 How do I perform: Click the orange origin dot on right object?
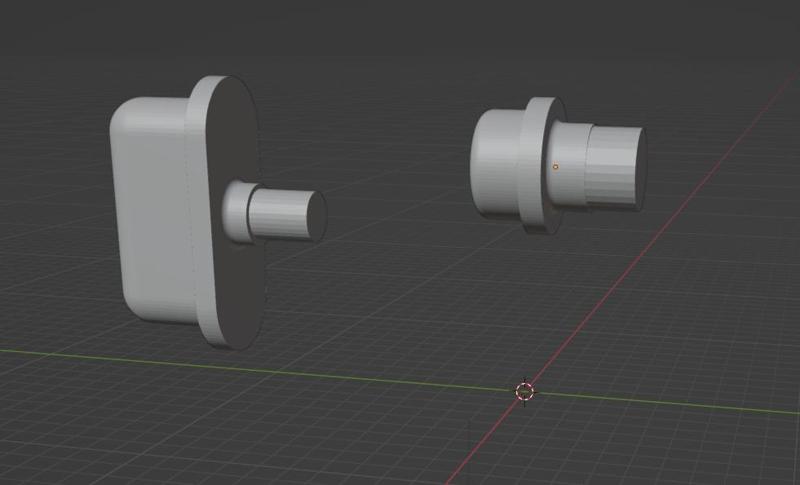[556, 167]
